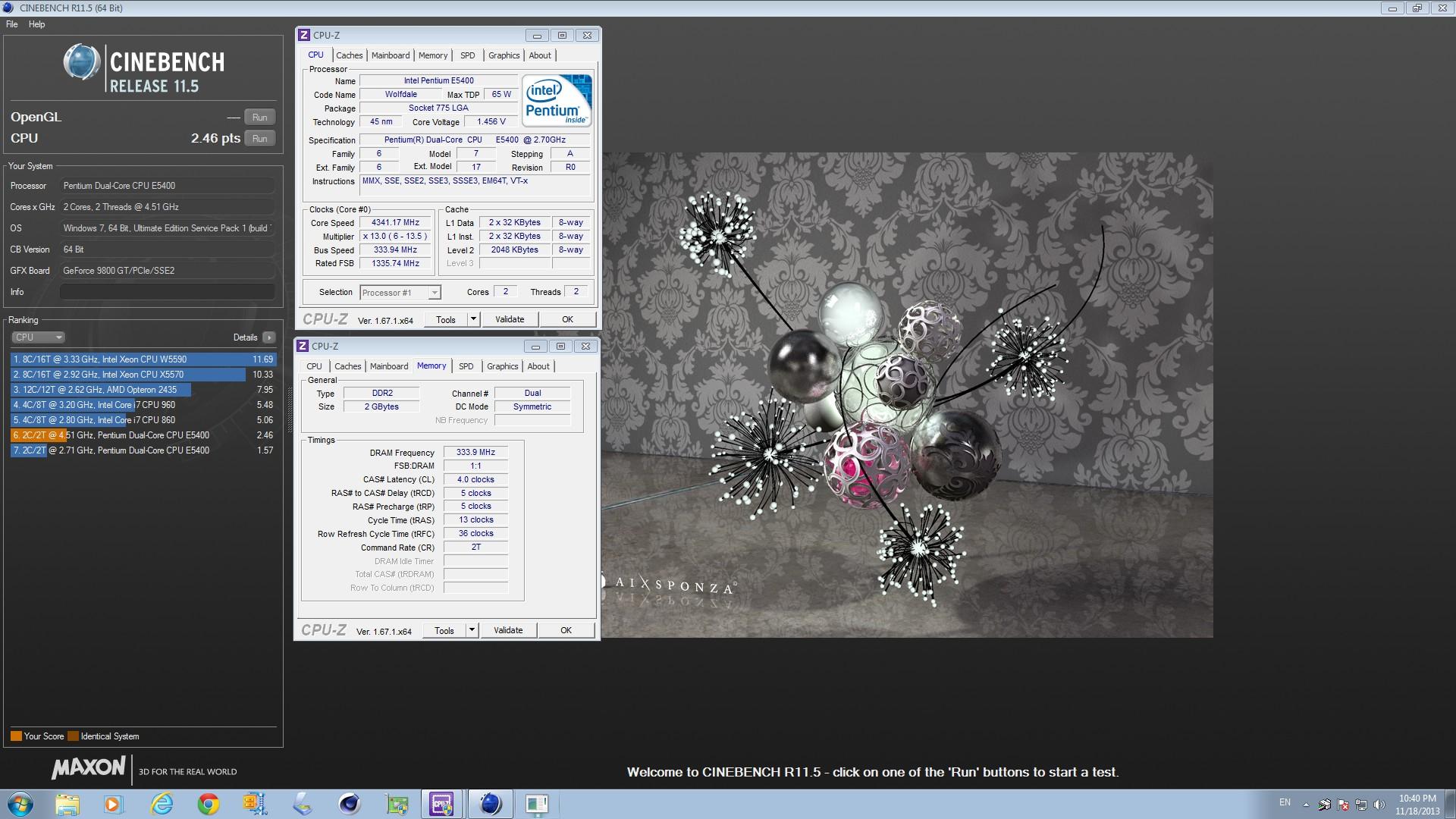The width and height of the screenshot is (1456, 819).
Task: Click the EN language indicator
Action: pyautogui.click(x=1285, y=802)
